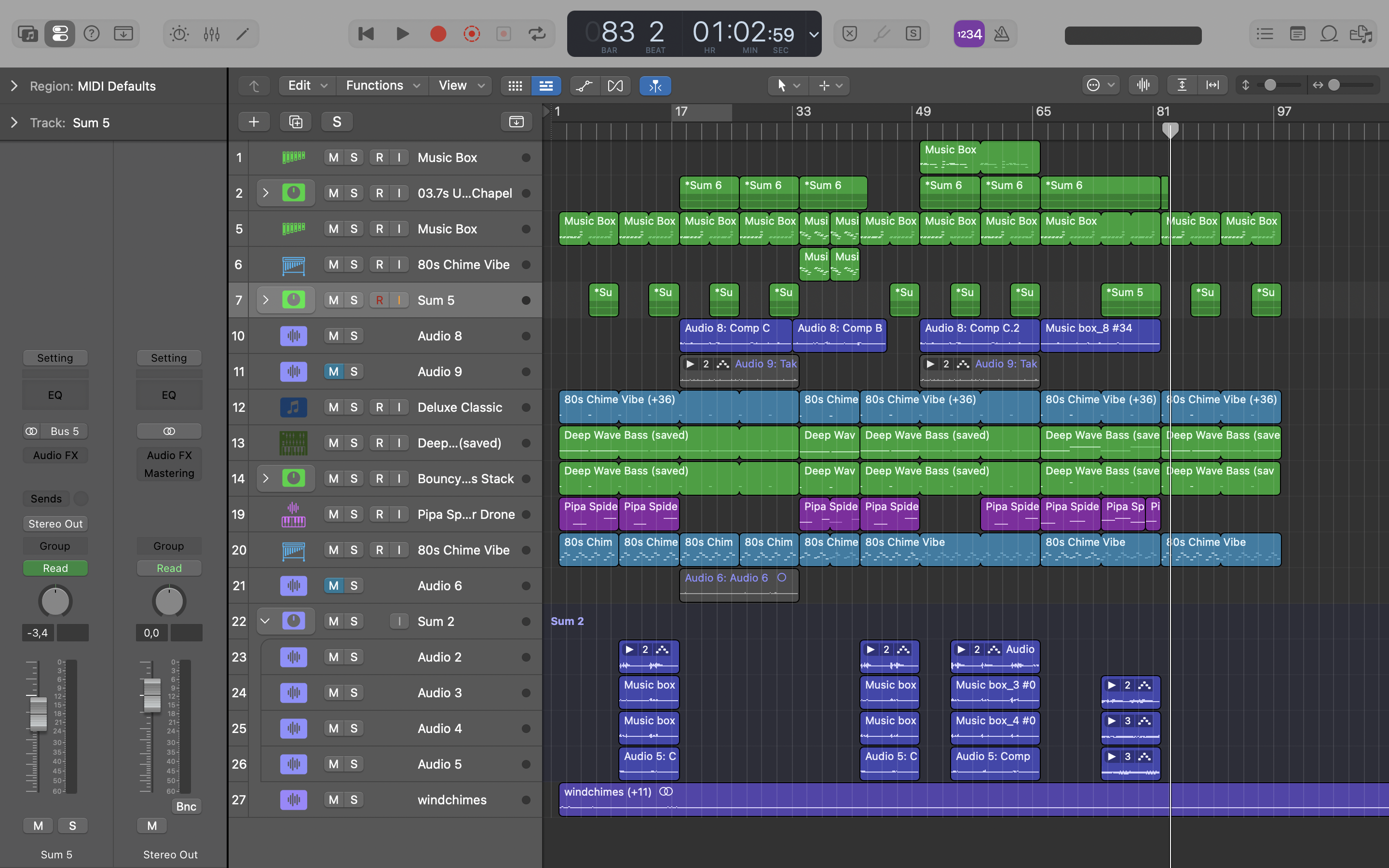
Task: Solo the windchimes track
Action: [x=354, y=800]
